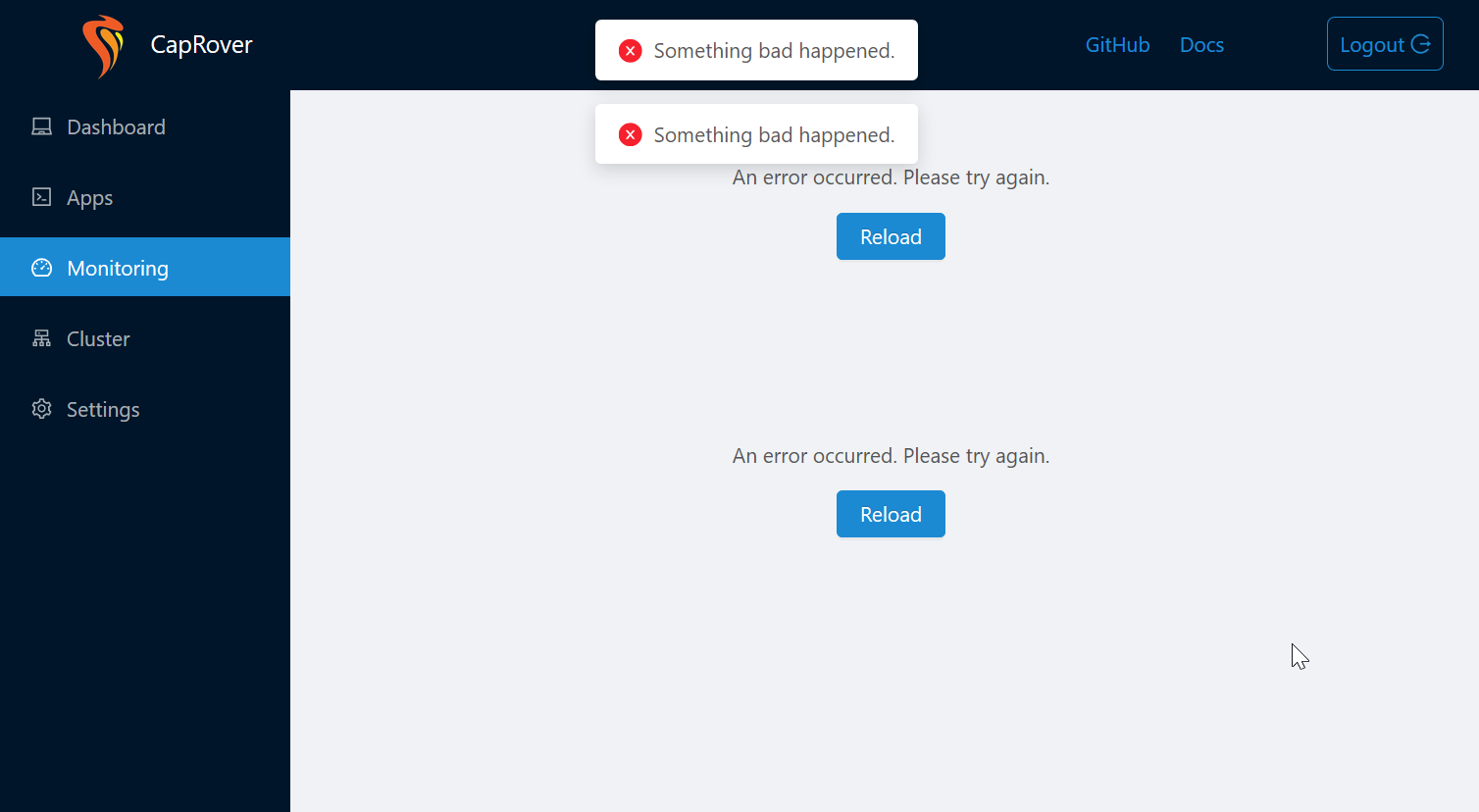Image resolution: width=1479 pixels, height=812 pixels.
Task: Open the Dashboard section
Action: tap(115, 127)
